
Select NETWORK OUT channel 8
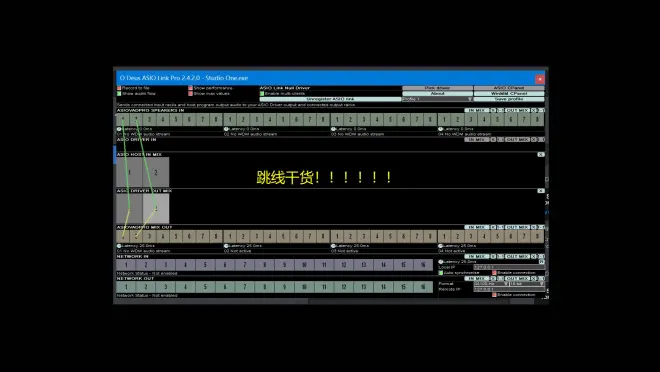[x=264, y=287]
